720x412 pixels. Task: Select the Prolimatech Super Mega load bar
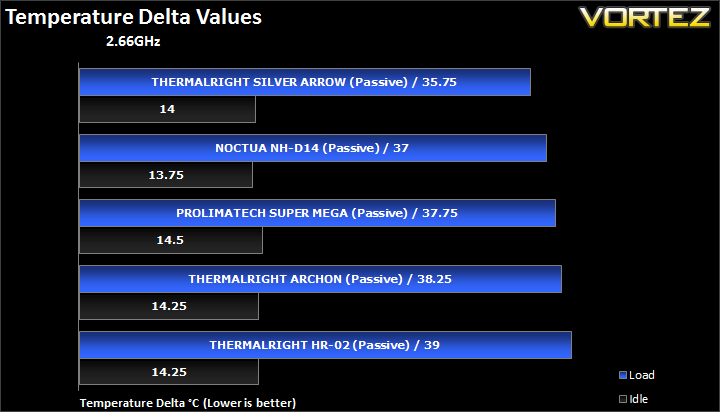coord(317,213)
